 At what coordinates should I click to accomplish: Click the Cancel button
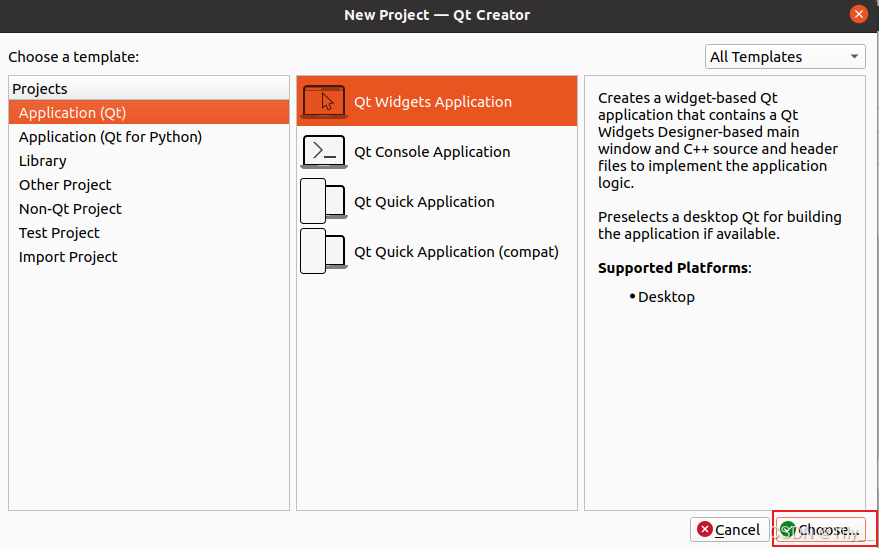coord(729,530)
